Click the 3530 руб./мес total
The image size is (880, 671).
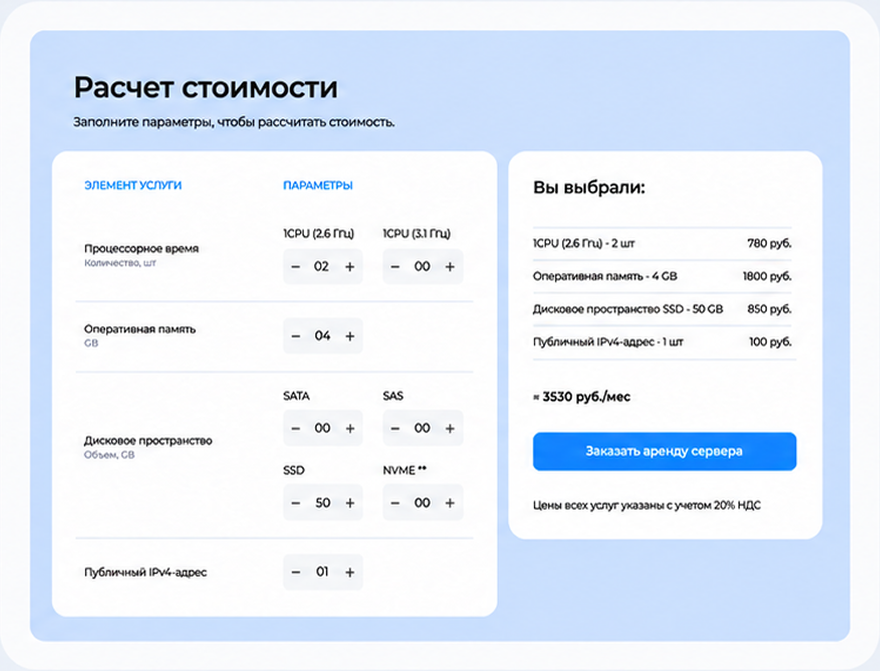tap(582, 397)
